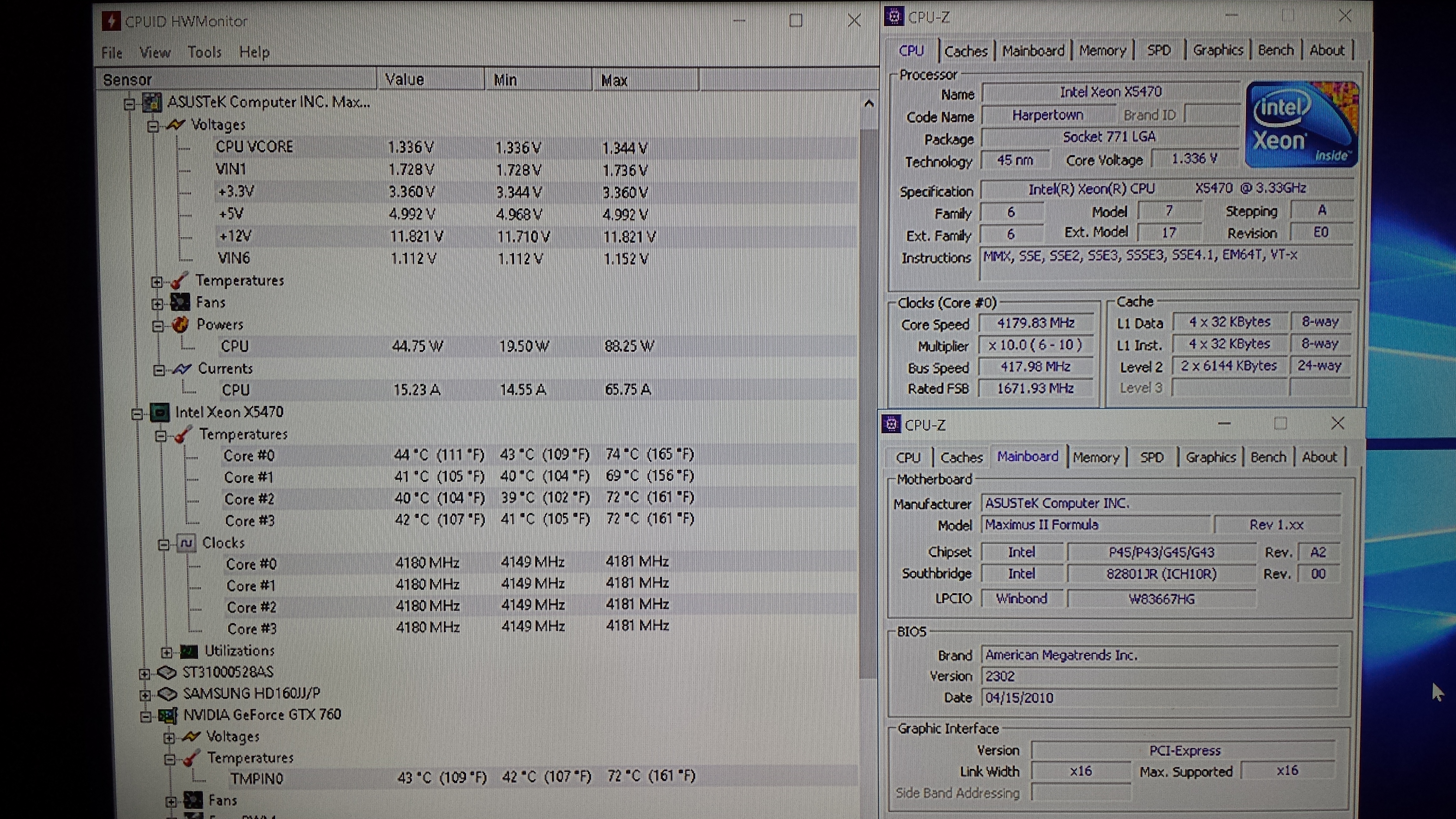Image resolution: width=1456 pixels, height=819 pixels.
Task: Select Mainboard tab in upper CPU-Z window
Action: 1033,51
